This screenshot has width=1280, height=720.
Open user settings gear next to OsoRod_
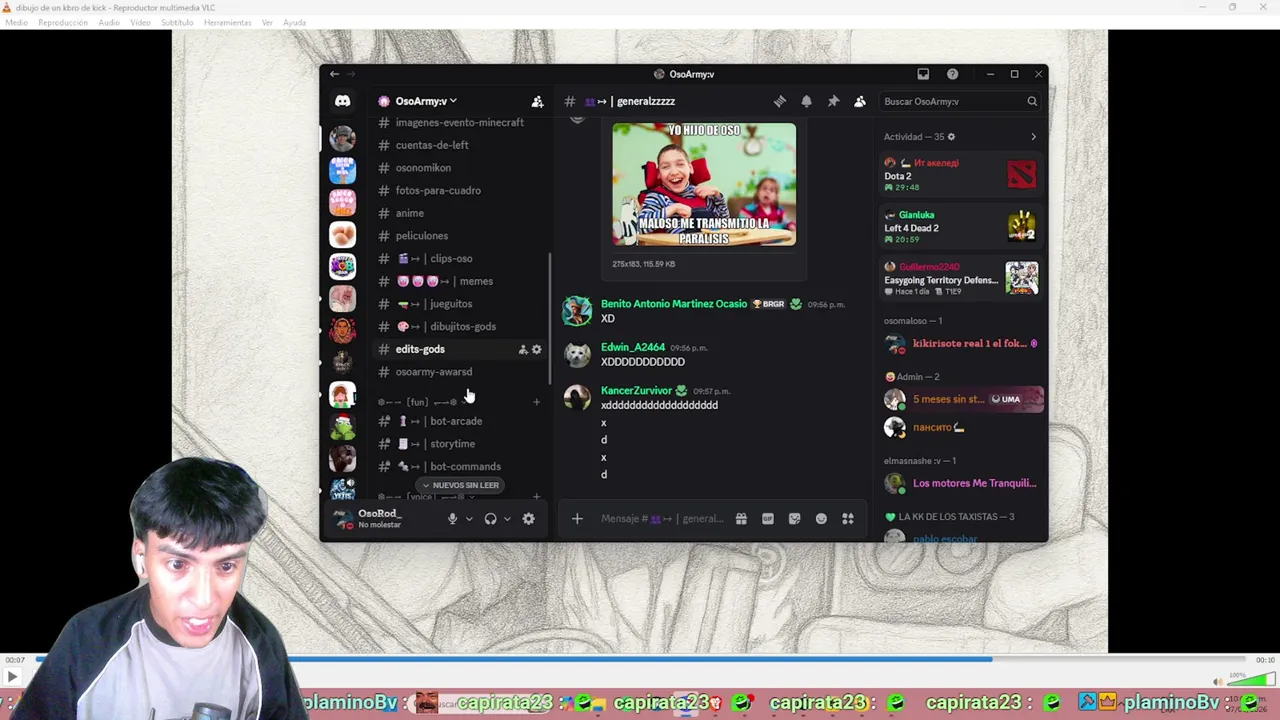tap(528, 519)
